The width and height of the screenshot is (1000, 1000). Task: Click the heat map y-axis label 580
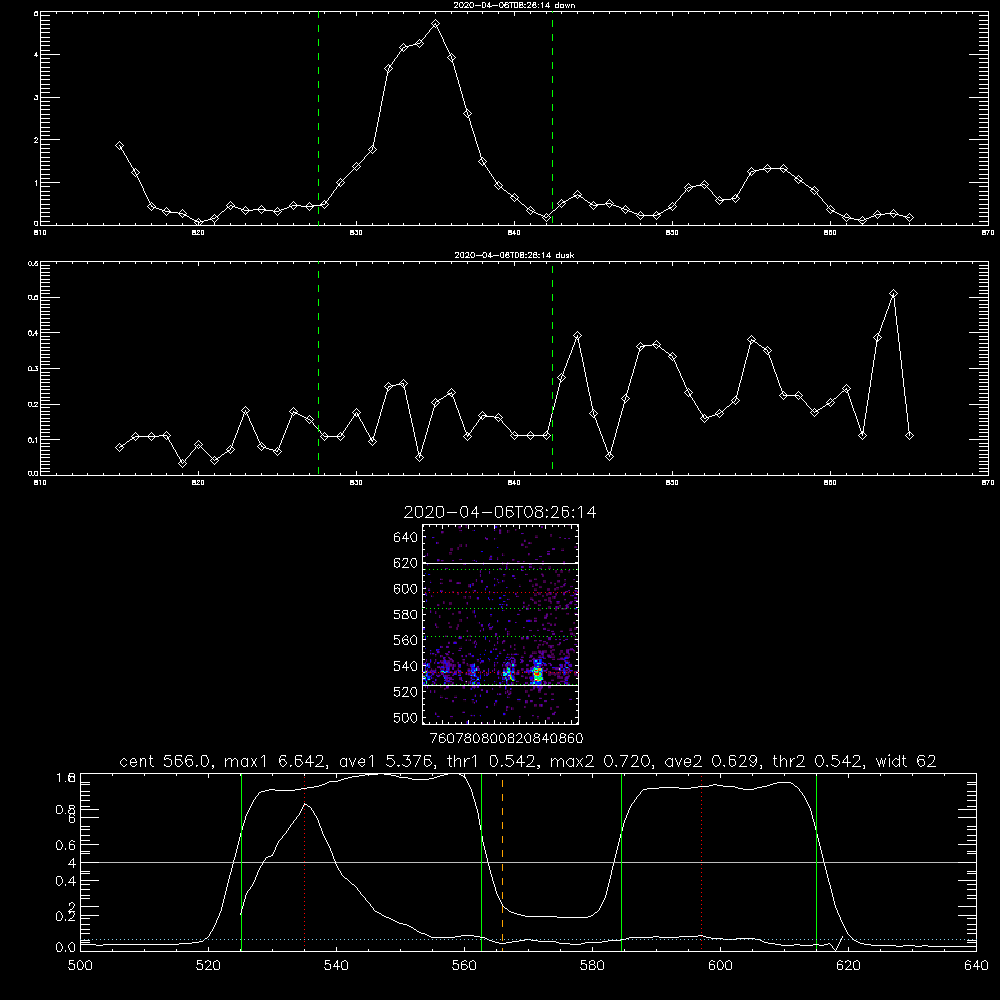[406, 615]
